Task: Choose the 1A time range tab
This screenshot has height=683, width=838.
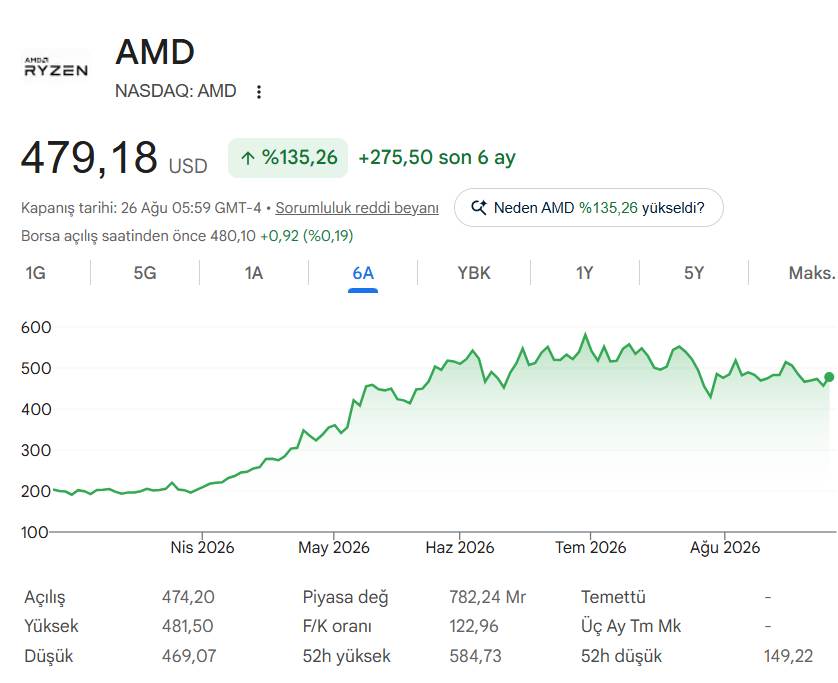Action: coord(254,273)
